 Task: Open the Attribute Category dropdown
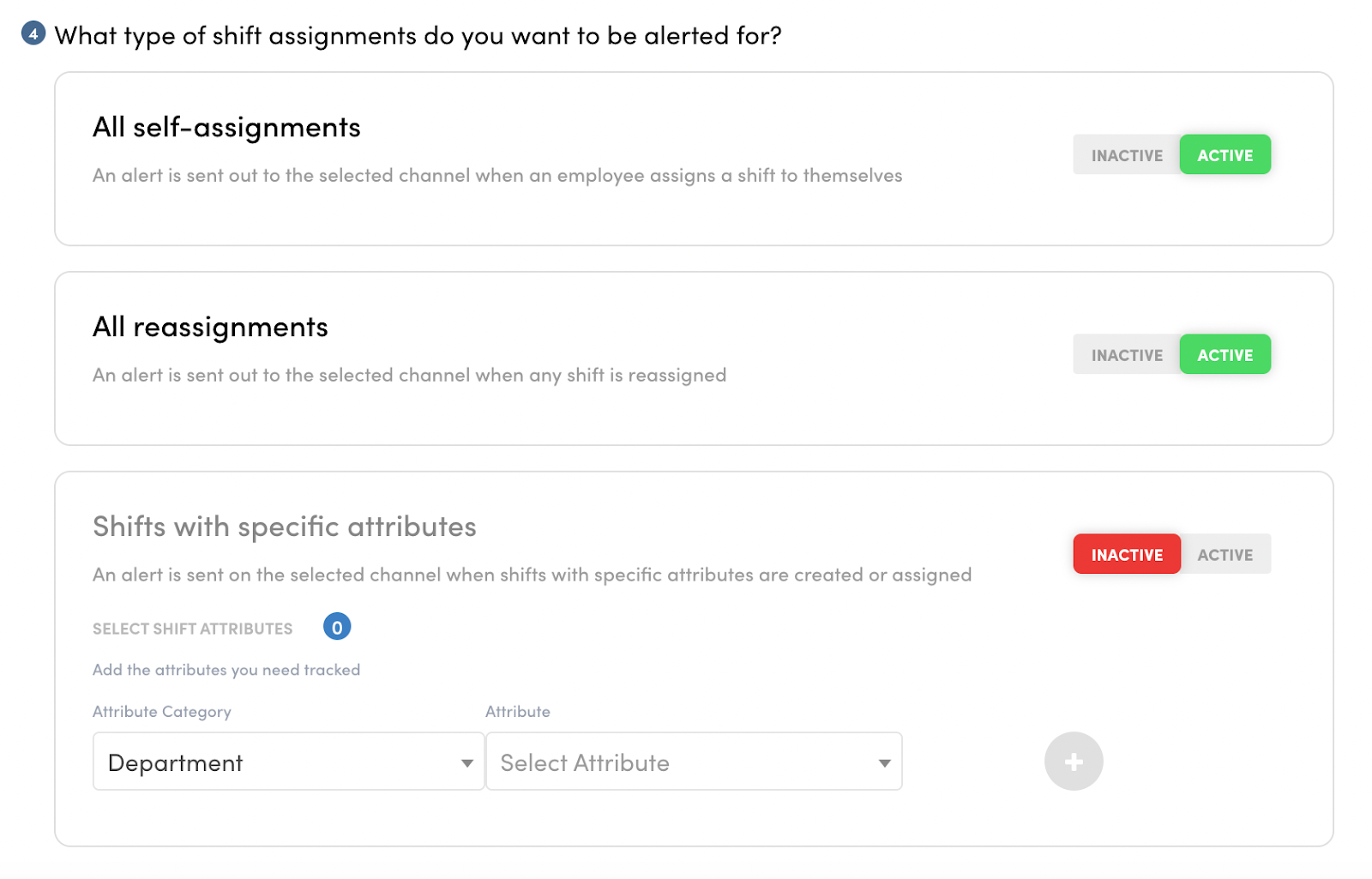pyautogui.click(x=287, y=762)
